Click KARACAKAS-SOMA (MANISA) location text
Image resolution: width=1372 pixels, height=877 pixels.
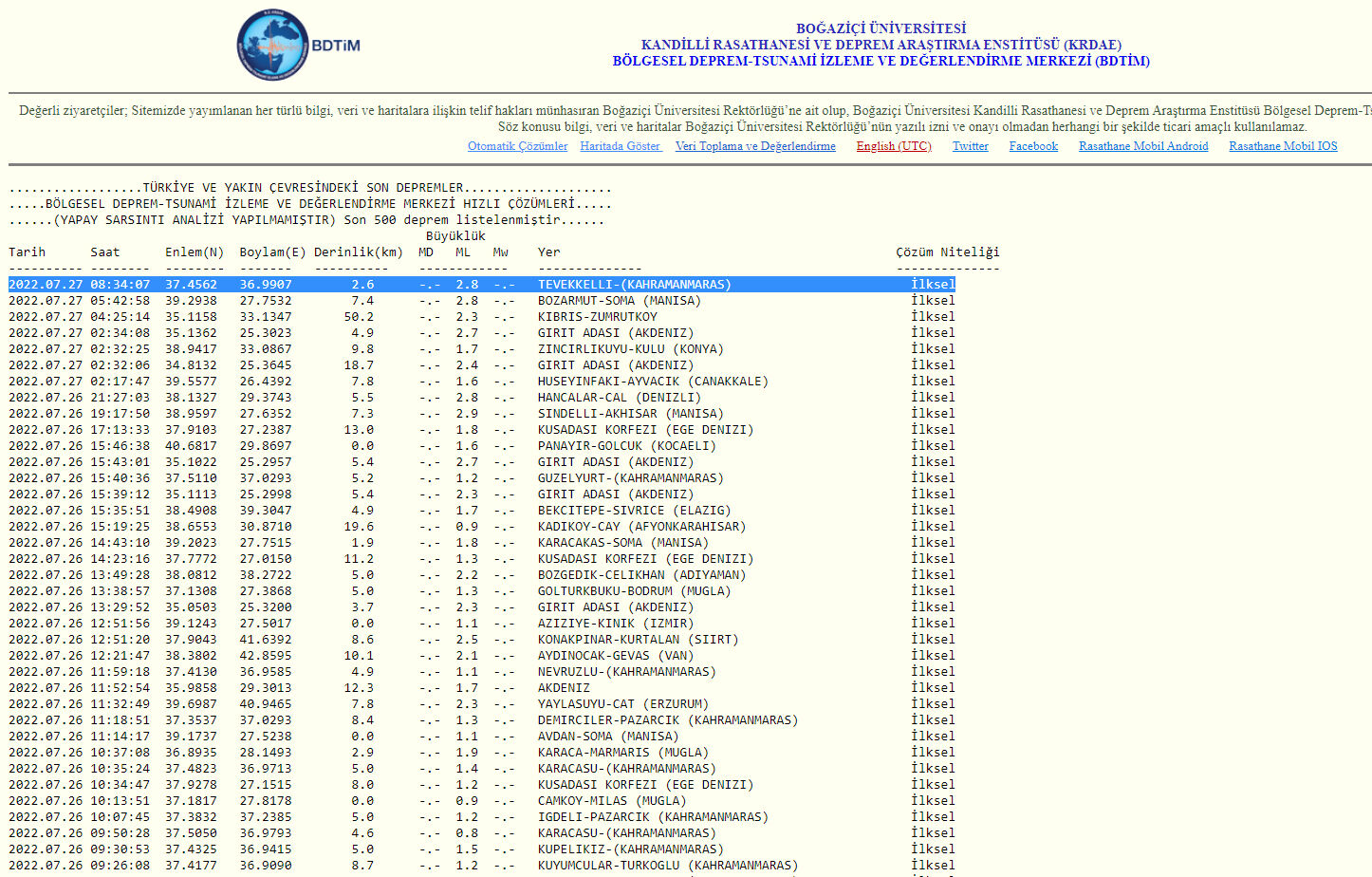[623, 543]
